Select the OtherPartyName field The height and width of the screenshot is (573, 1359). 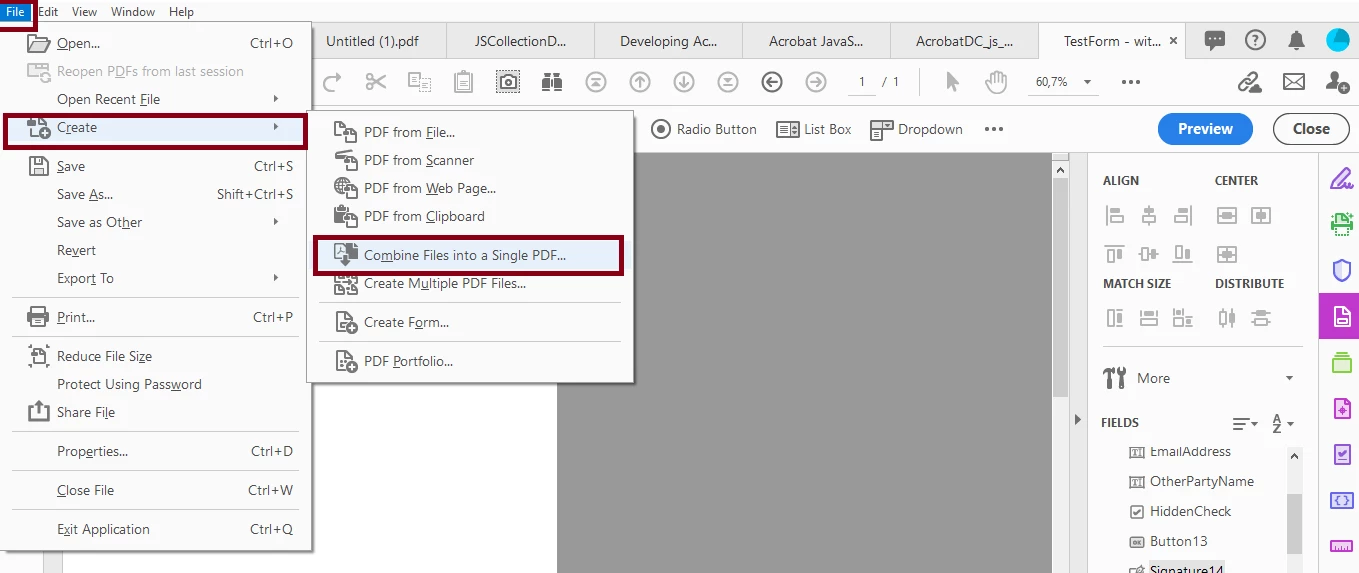(1190, 481)
